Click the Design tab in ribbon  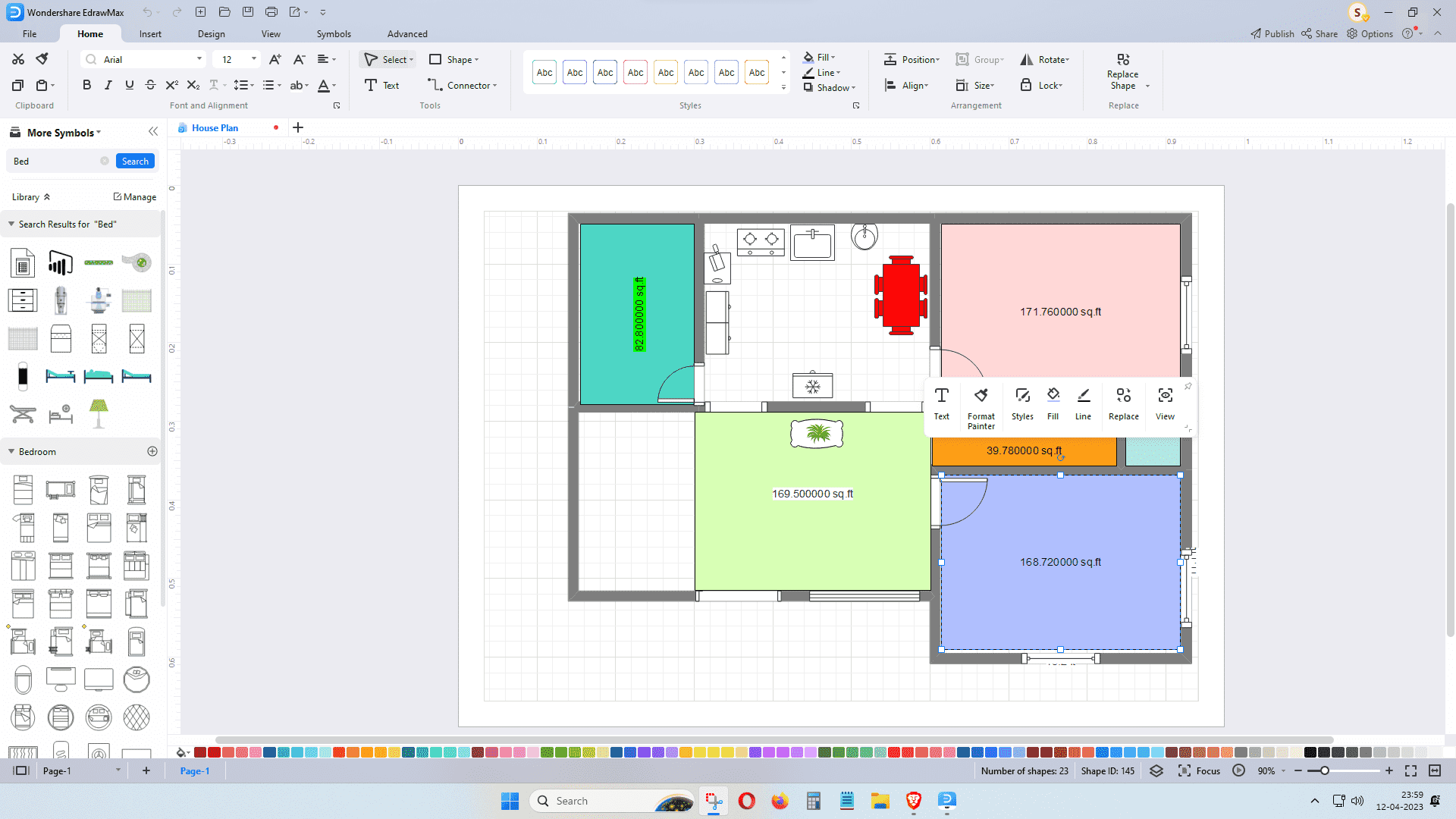[211, 33]
